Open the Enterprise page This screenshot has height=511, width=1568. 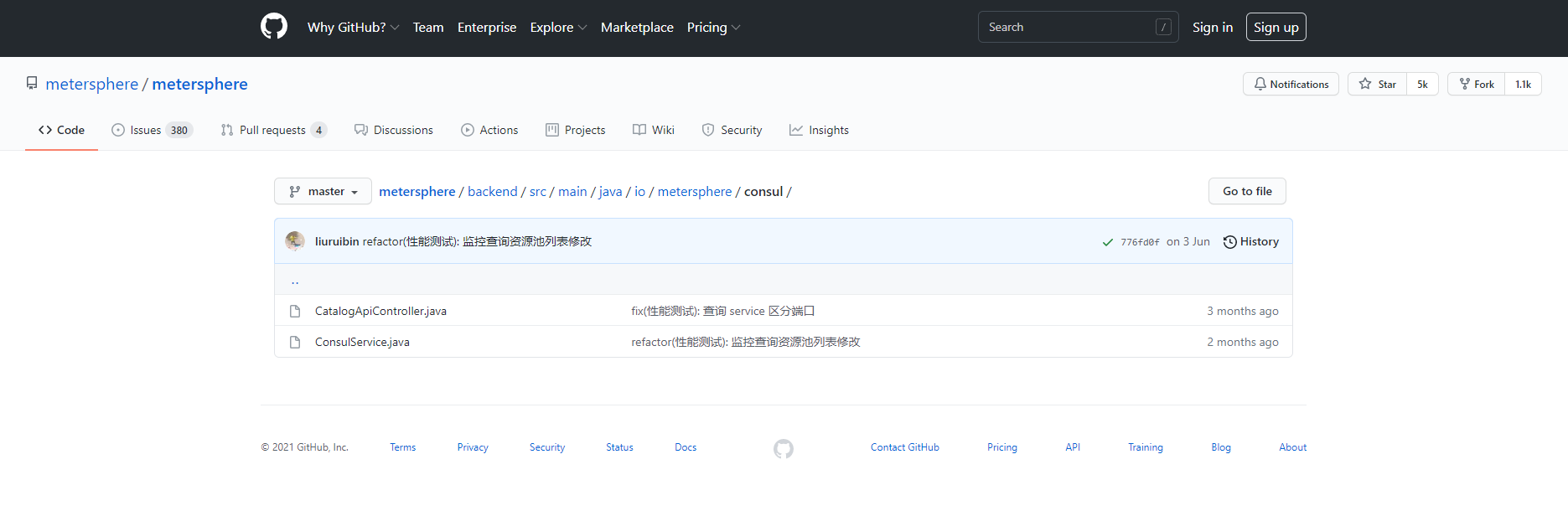(487, 27)
